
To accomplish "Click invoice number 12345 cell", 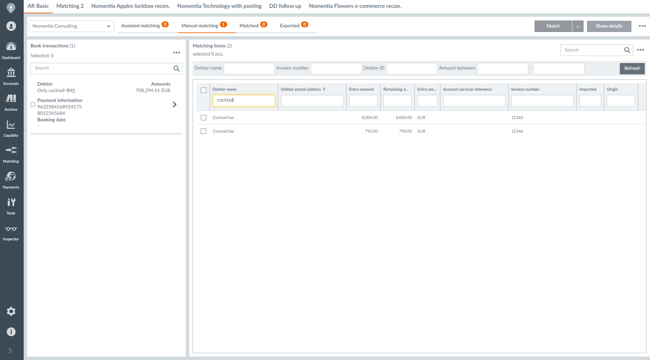I will click(x=517, y=118).
